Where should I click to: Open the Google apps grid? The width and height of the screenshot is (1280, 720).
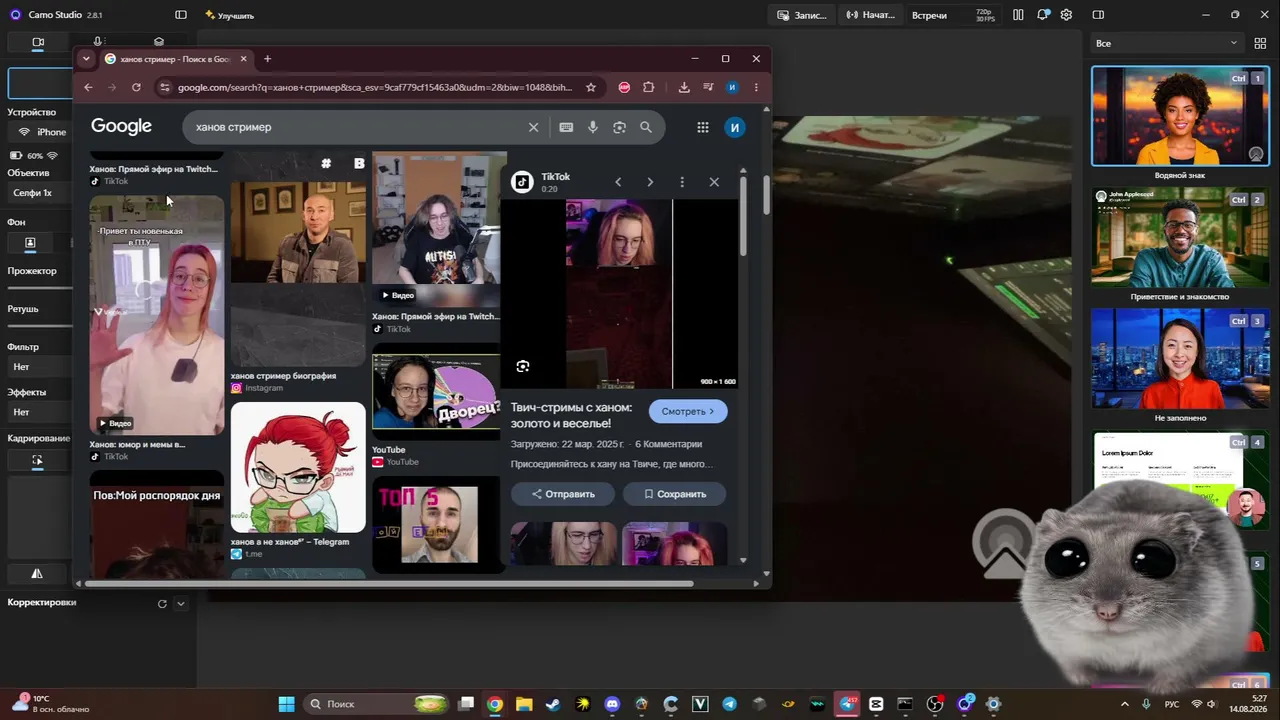point(703,127)
